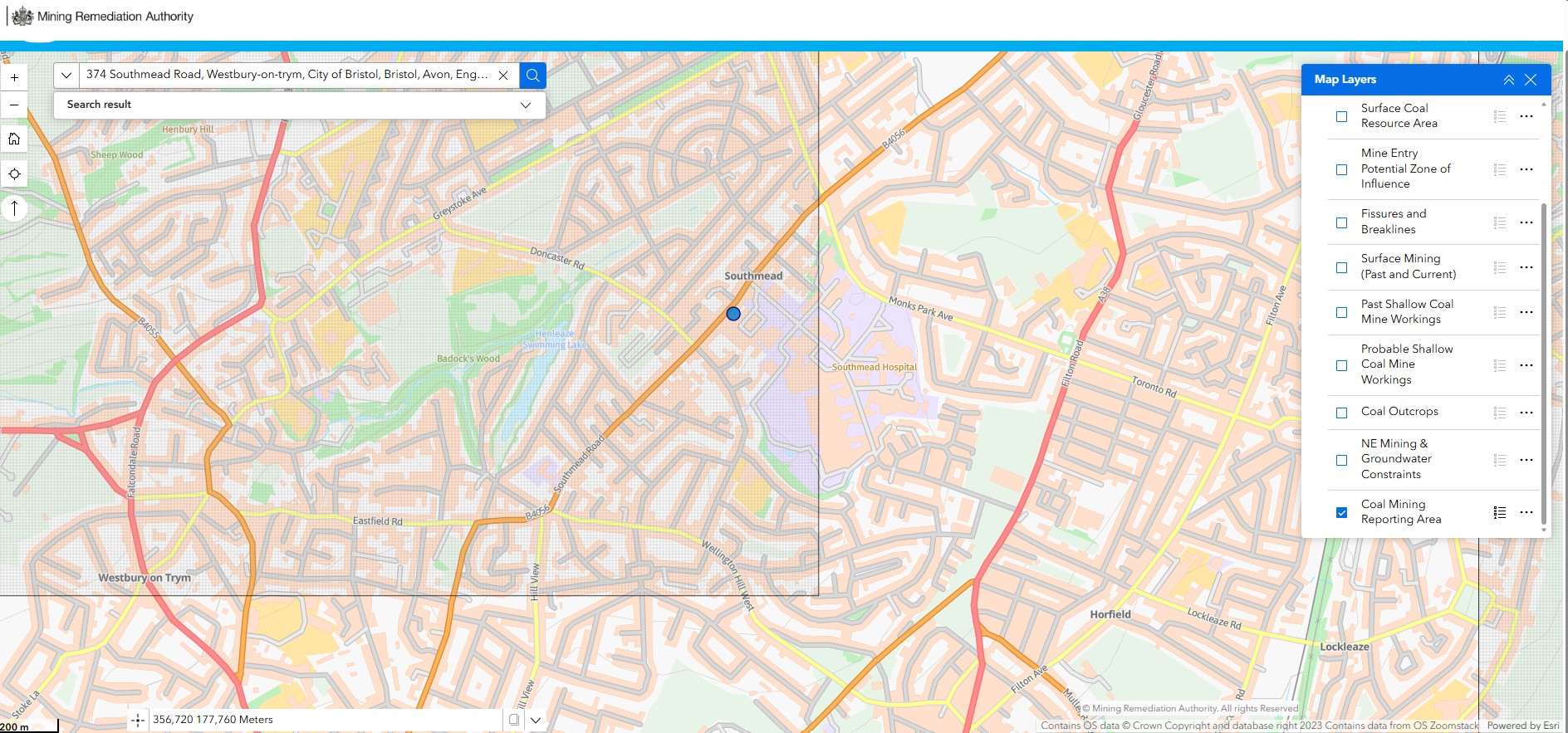Click the find my location icon
The image size is (1568, 733).
14,173
